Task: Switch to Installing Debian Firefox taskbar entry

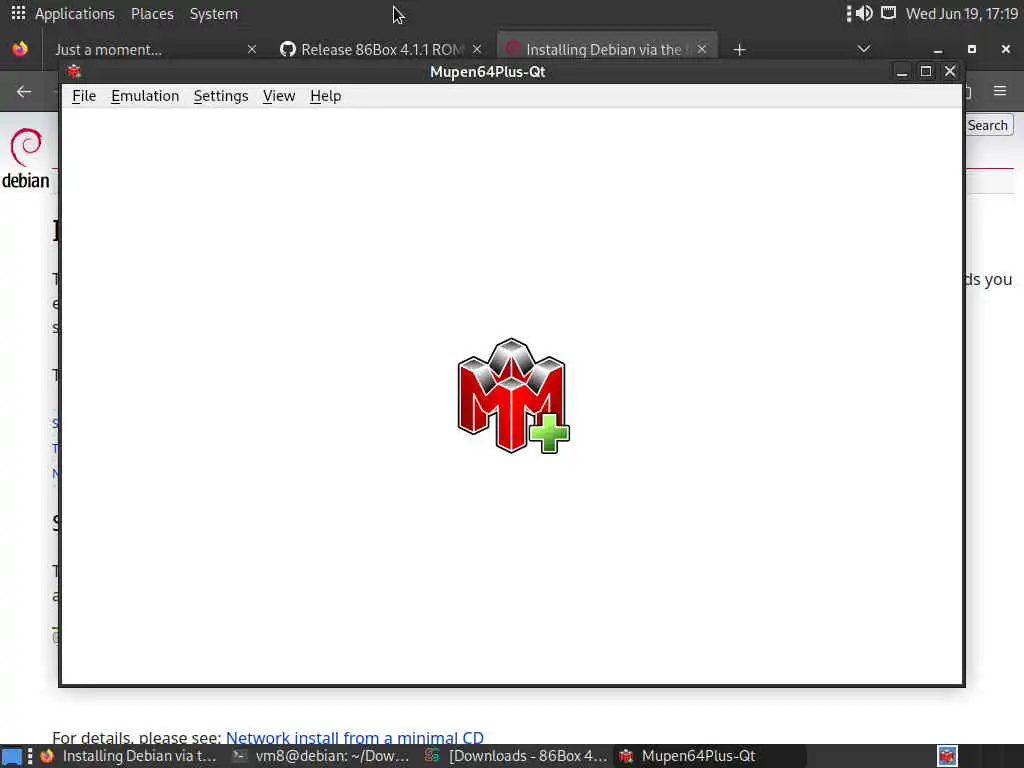Action: 129,756
